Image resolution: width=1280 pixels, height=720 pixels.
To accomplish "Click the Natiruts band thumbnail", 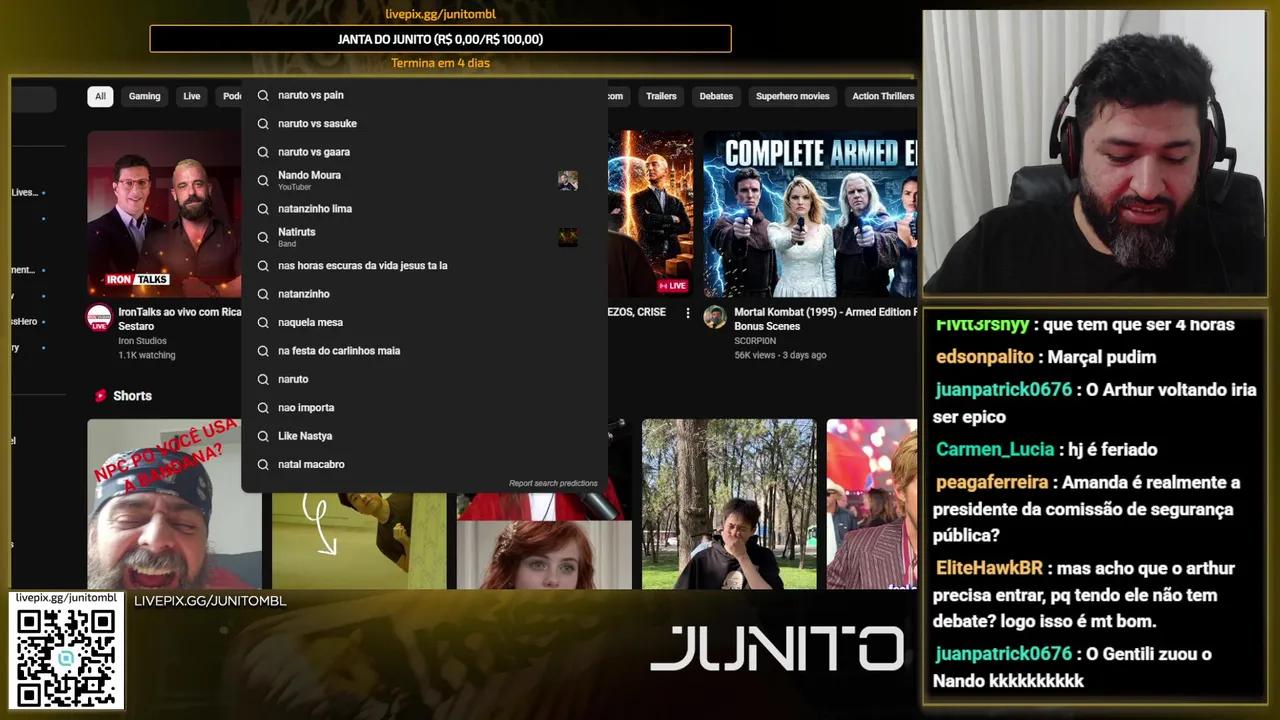I will [568, 237].
